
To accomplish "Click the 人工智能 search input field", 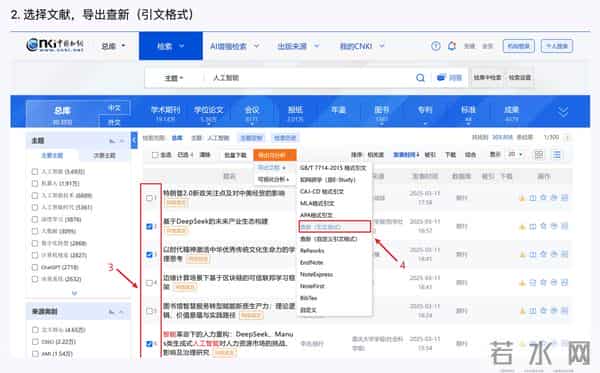I will point(310,78).
